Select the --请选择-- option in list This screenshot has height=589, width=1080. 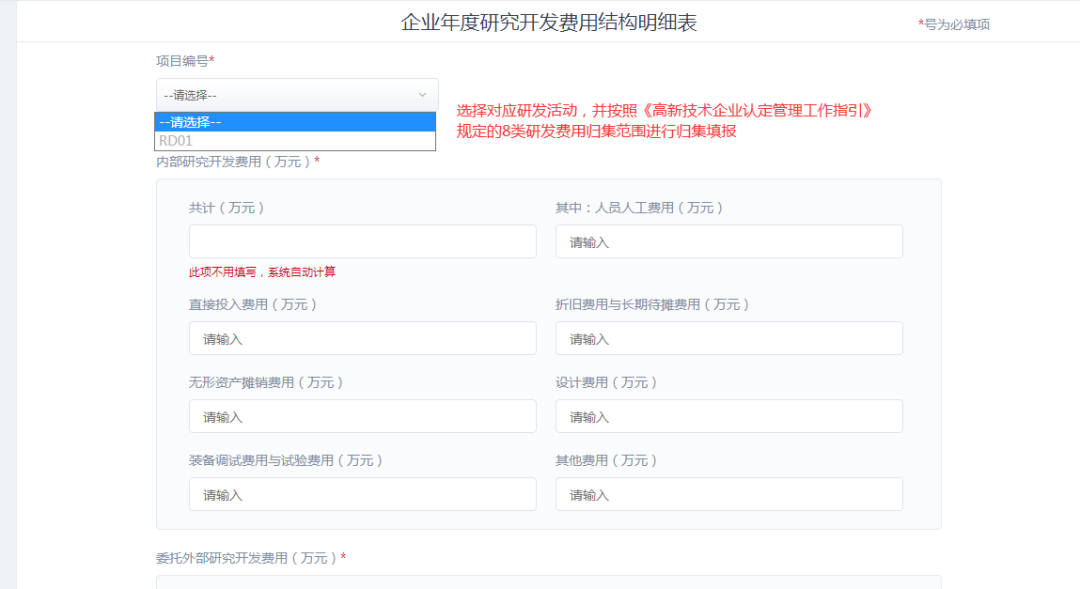pyautogui.click(x=295, y=122)
